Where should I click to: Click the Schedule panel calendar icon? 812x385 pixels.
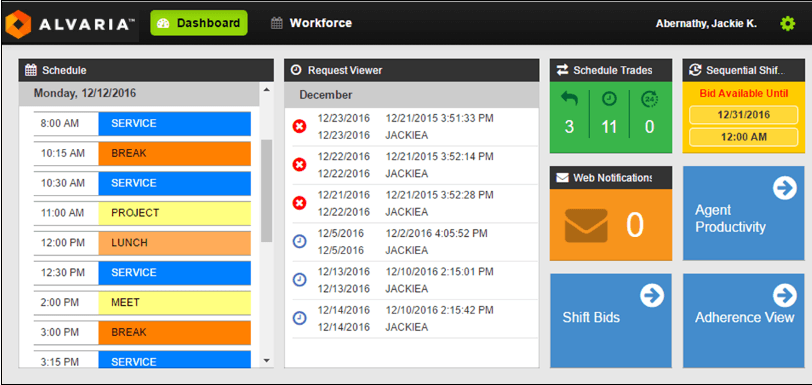coord(31,70)
